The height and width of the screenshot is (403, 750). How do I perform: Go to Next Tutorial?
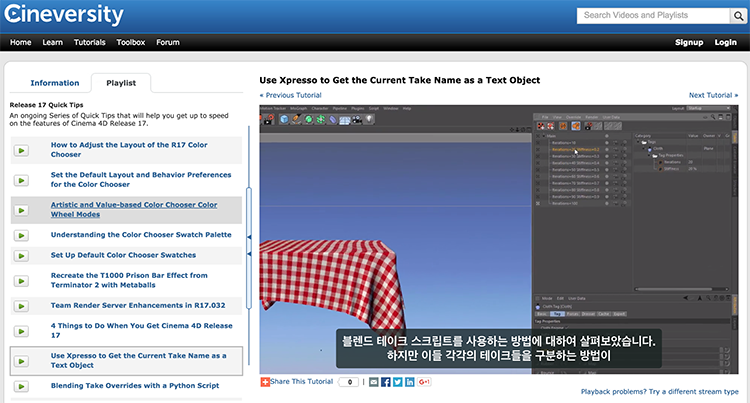pyautogui.click(x=713, y=95)
